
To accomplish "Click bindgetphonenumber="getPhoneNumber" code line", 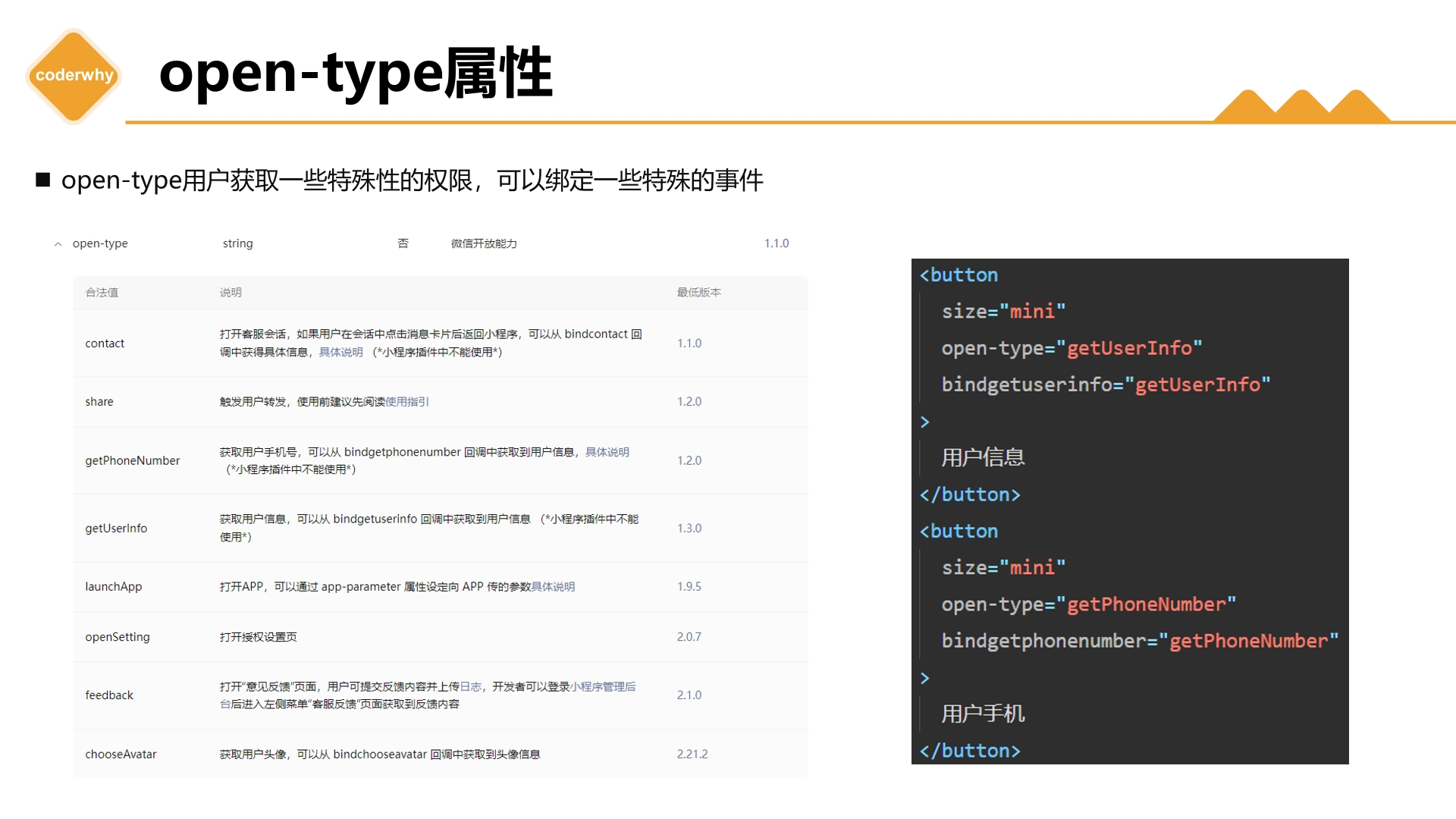I will (1140, 641).
